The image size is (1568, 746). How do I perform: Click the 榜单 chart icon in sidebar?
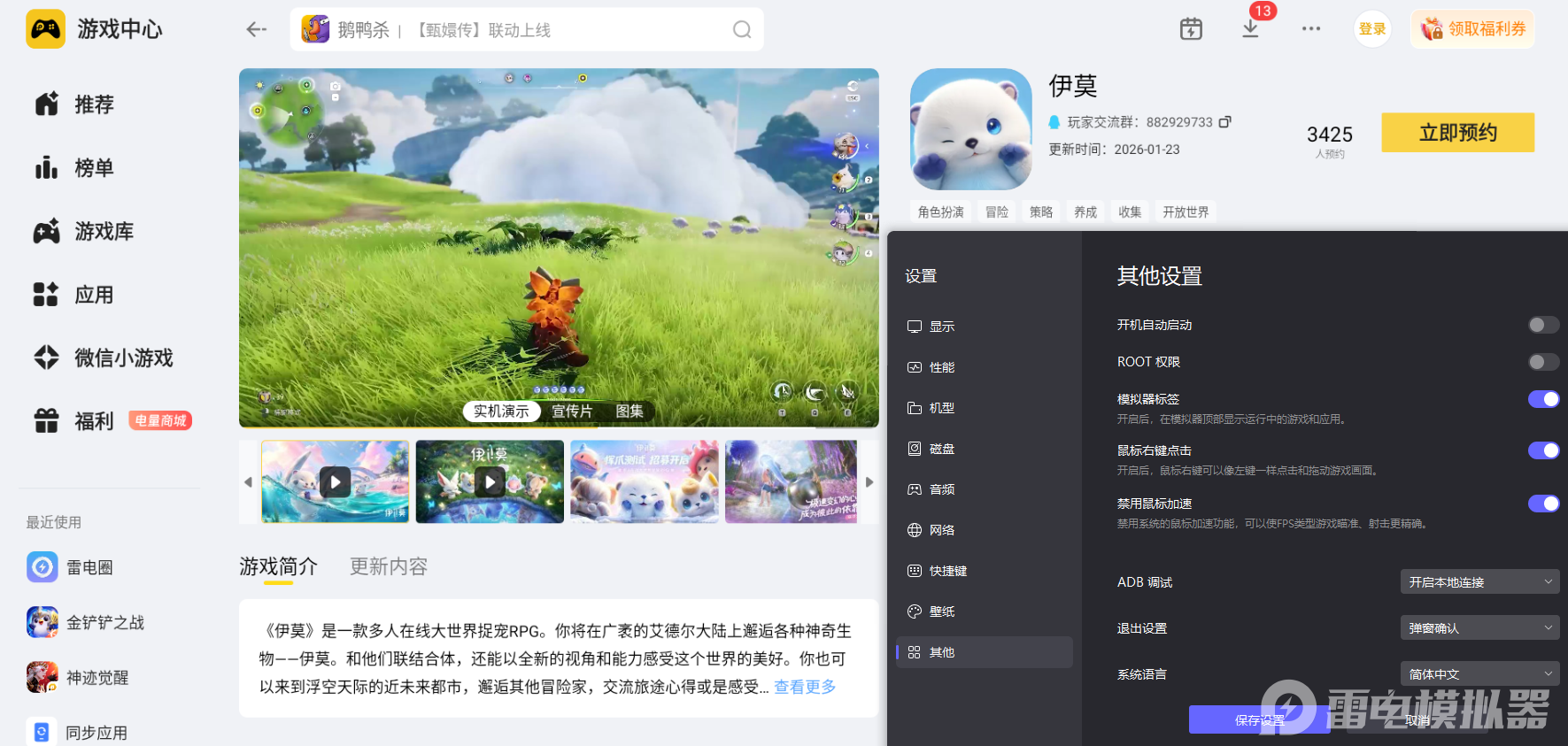[47, 168]
